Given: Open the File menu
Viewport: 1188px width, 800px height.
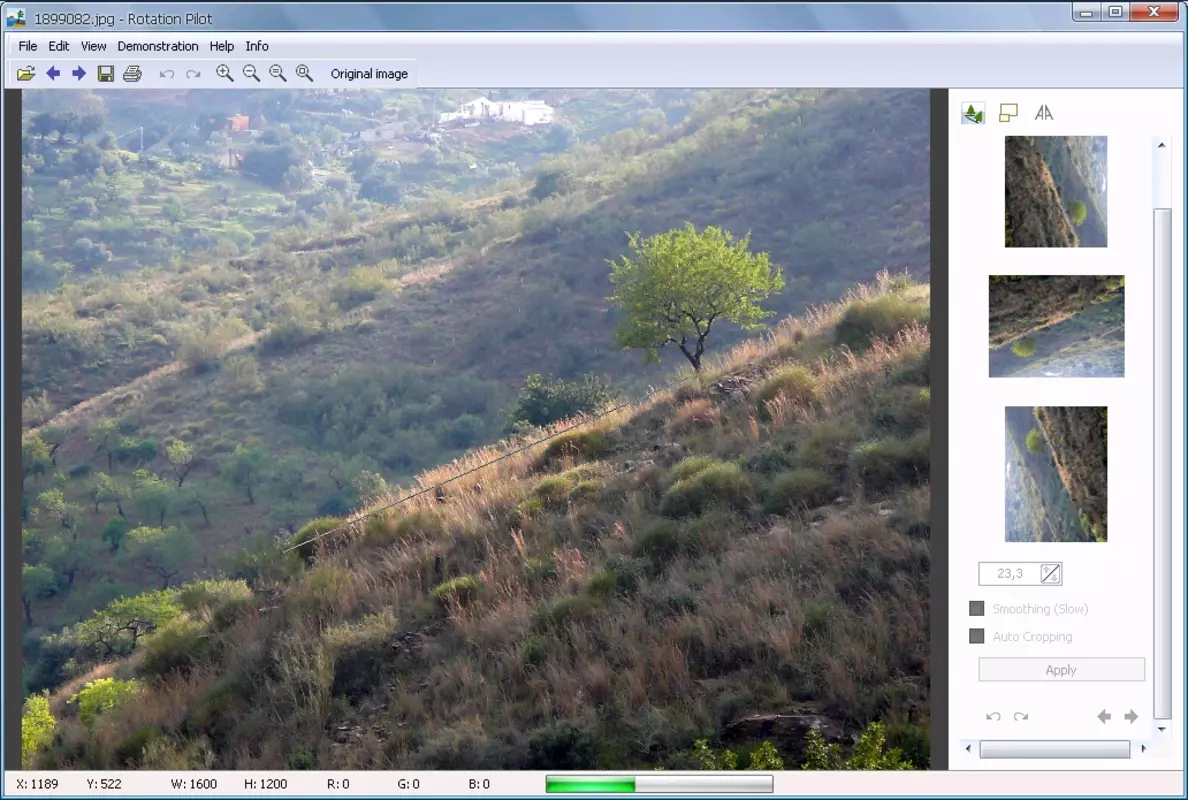Looking at the screenshot, I should click(27, 46).
